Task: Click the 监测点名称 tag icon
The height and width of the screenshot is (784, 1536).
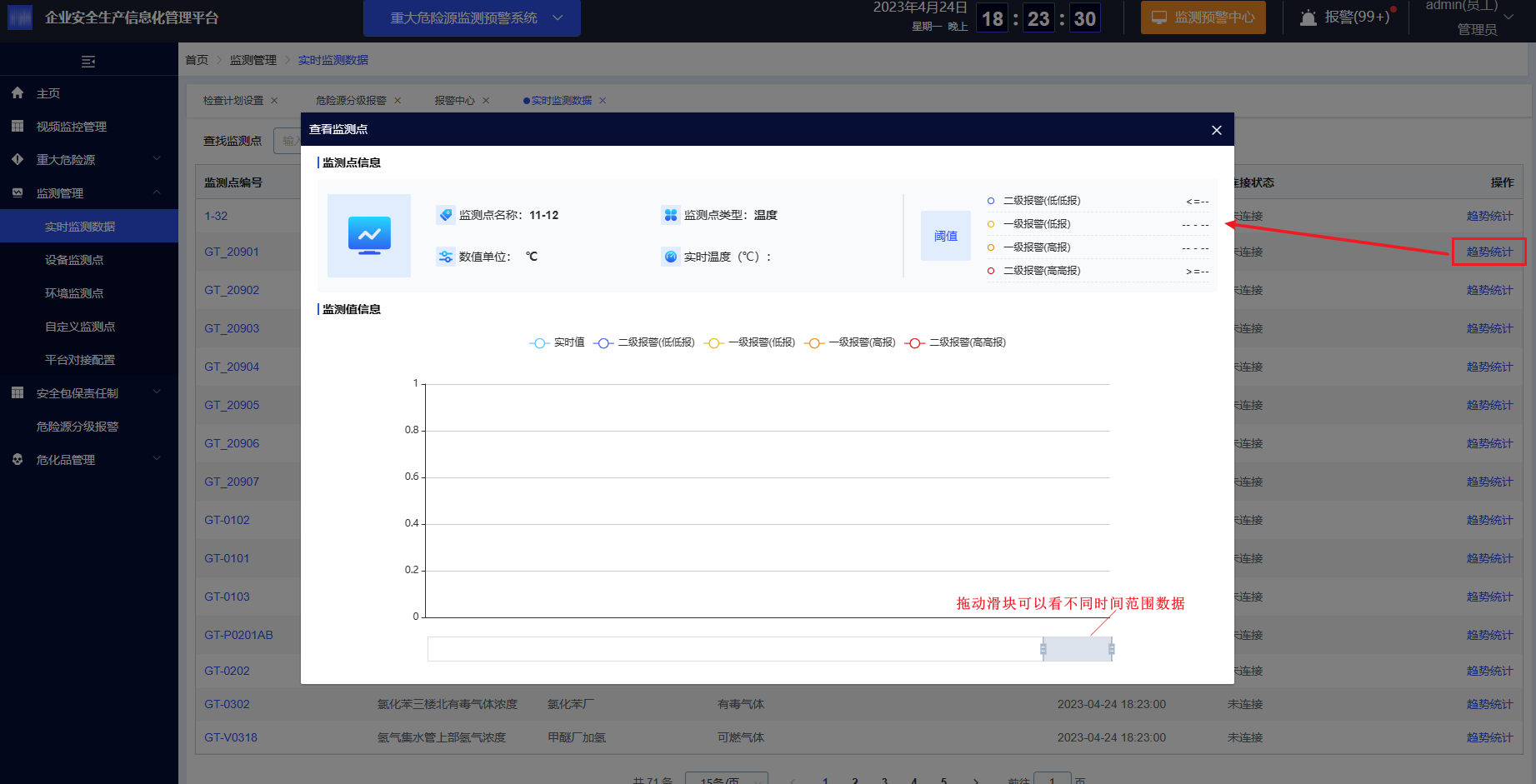Action: coord(446,215)
